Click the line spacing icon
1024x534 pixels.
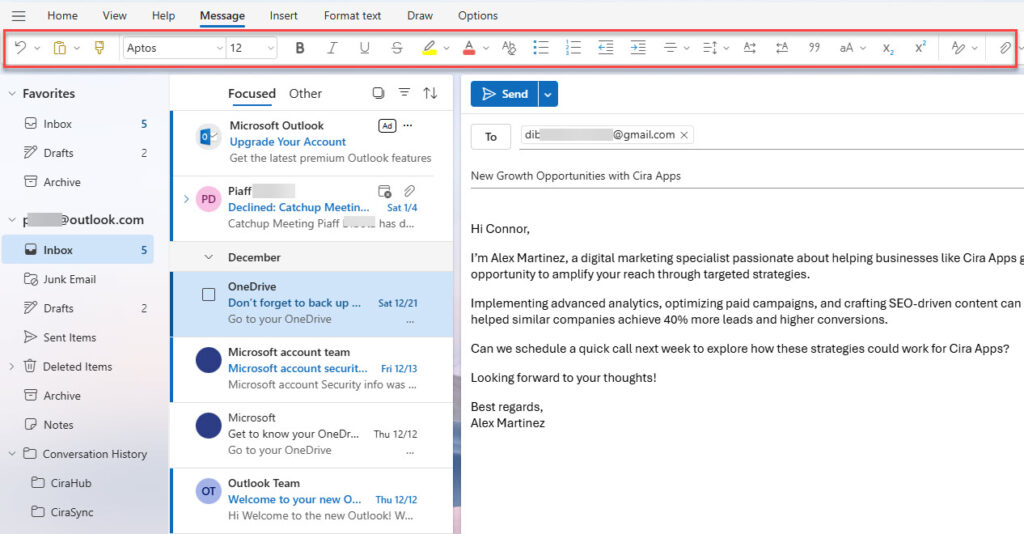(710, 48)
